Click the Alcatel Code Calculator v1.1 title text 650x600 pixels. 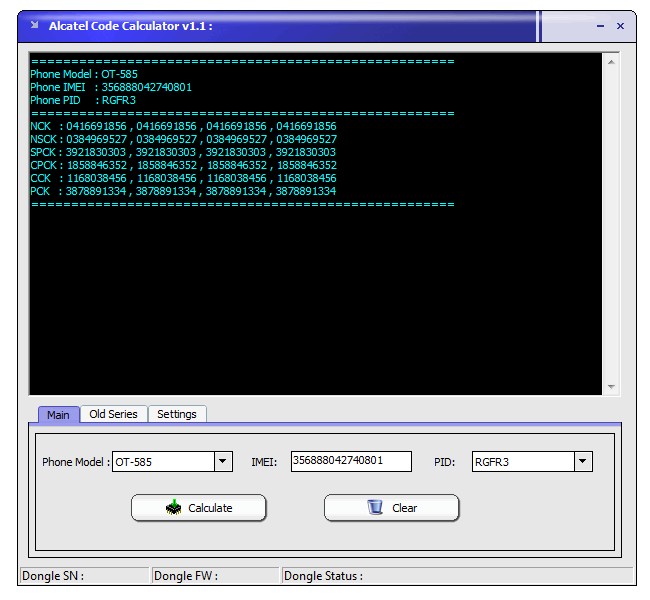pos(131,26)
